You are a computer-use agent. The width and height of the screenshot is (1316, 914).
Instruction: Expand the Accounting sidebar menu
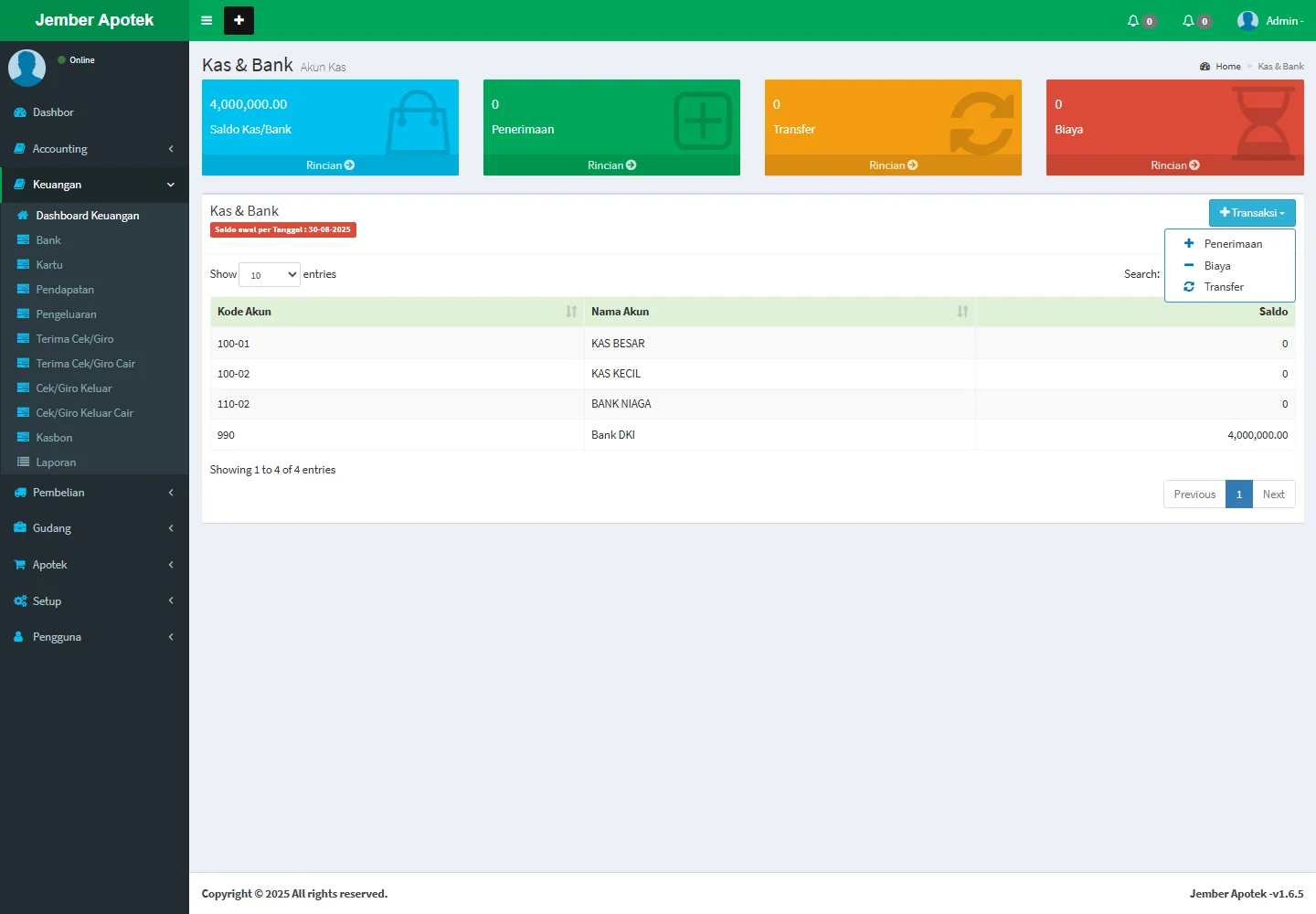point(94,149)
